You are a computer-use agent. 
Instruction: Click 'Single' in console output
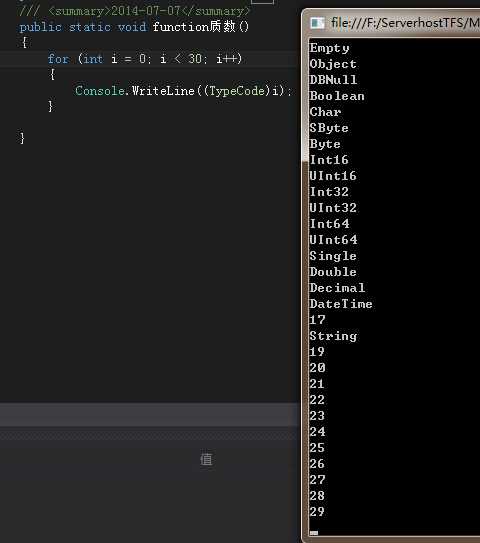pos(333,256)
